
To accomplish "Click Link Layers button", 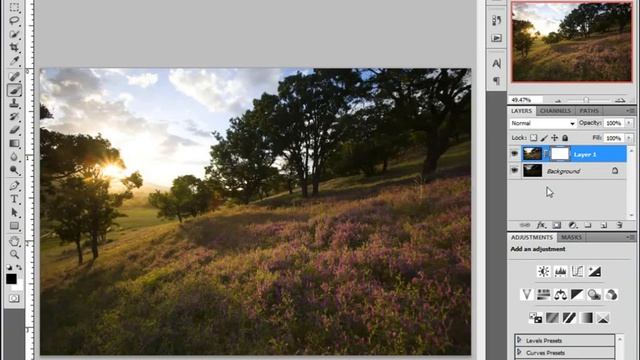I will coord(525,225).
